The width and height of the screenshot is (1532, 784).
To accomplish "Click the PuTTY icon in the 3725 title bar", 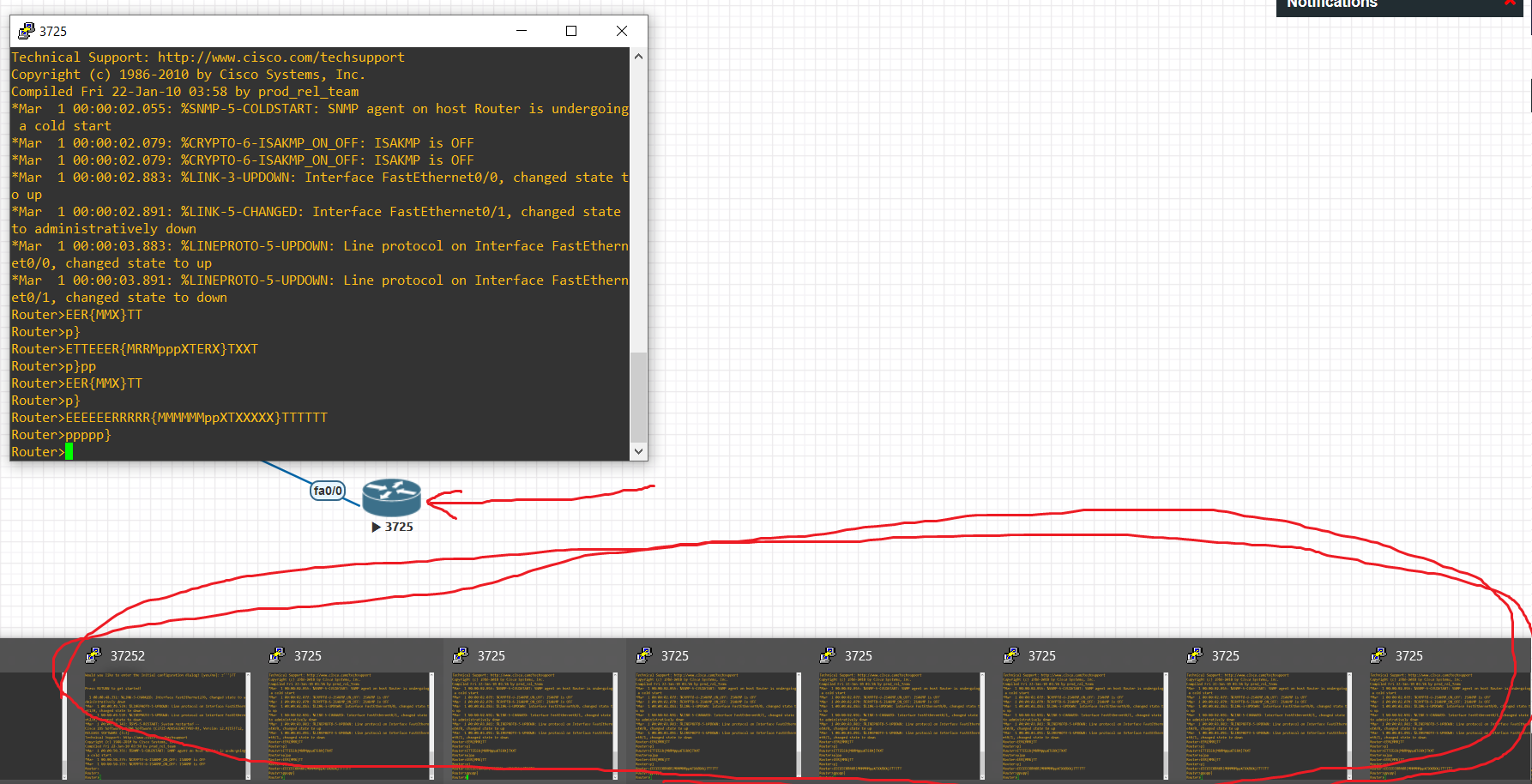I will [27, 31].
